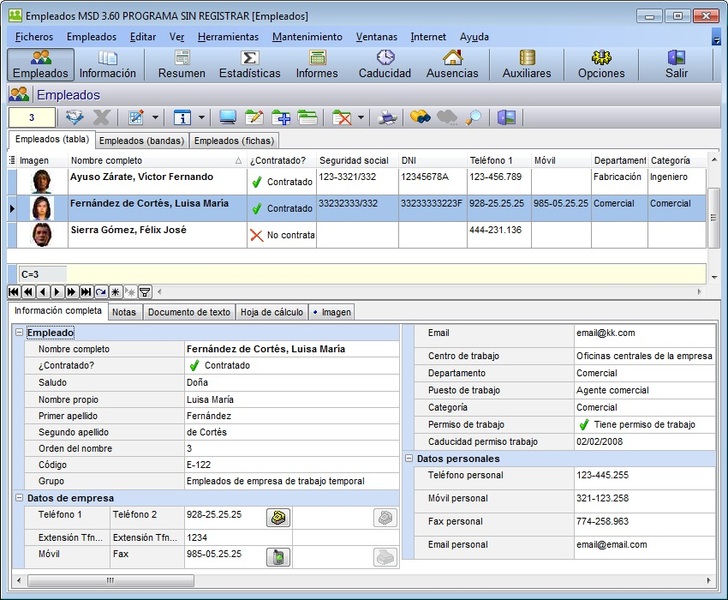The height and width of the screenshot is (600, 728).
Task: Go to previous record arrow
Action: (43, 292)
